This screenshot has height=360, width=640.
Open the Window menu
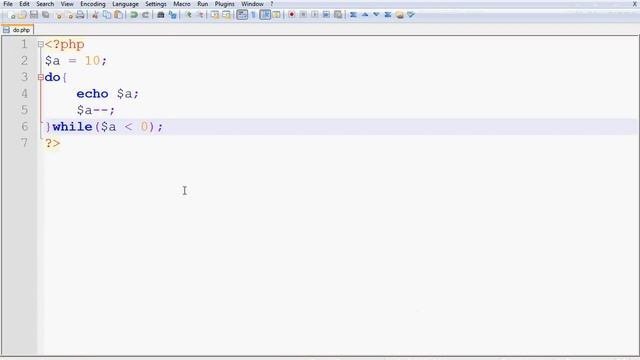pyautogui.click(x=252, y=4)
